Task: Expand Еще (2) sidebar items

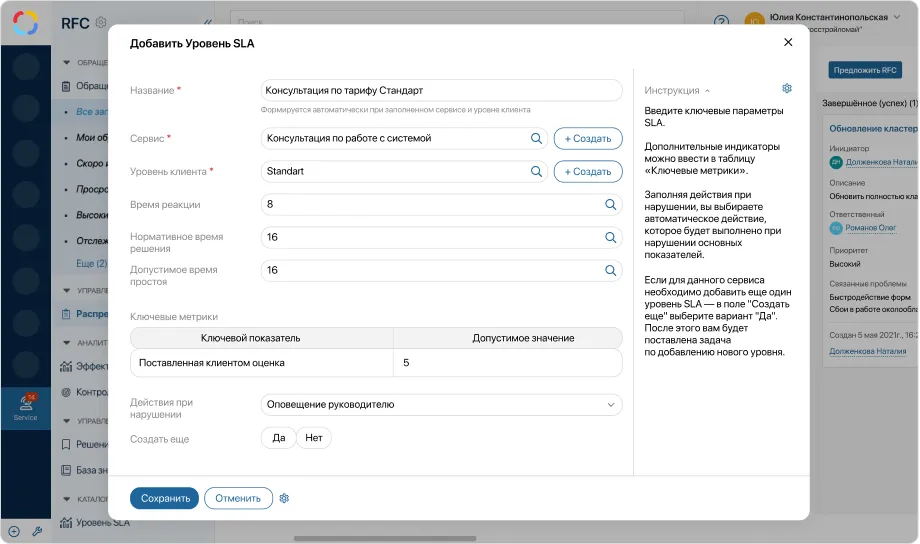Action: point(92,263)
